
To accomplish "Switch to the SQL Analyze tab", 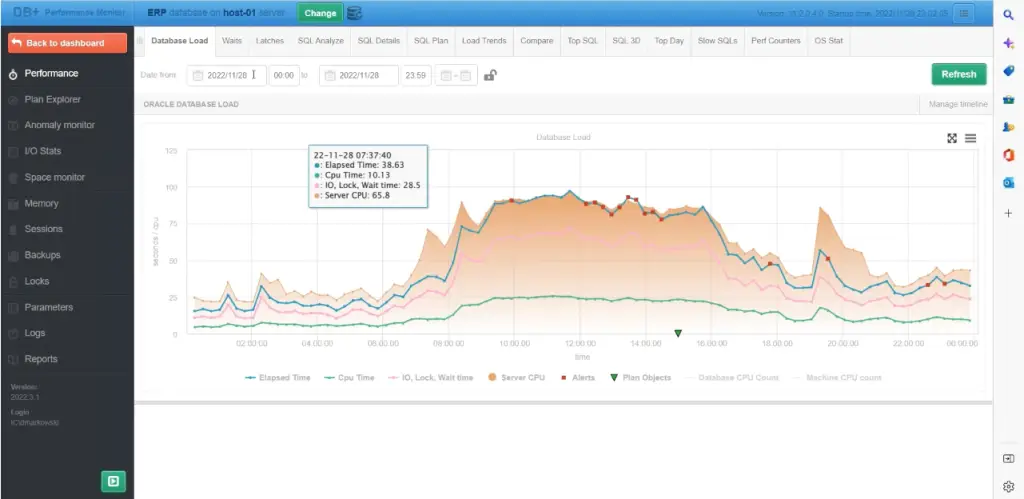I will (x=321, y=40).
